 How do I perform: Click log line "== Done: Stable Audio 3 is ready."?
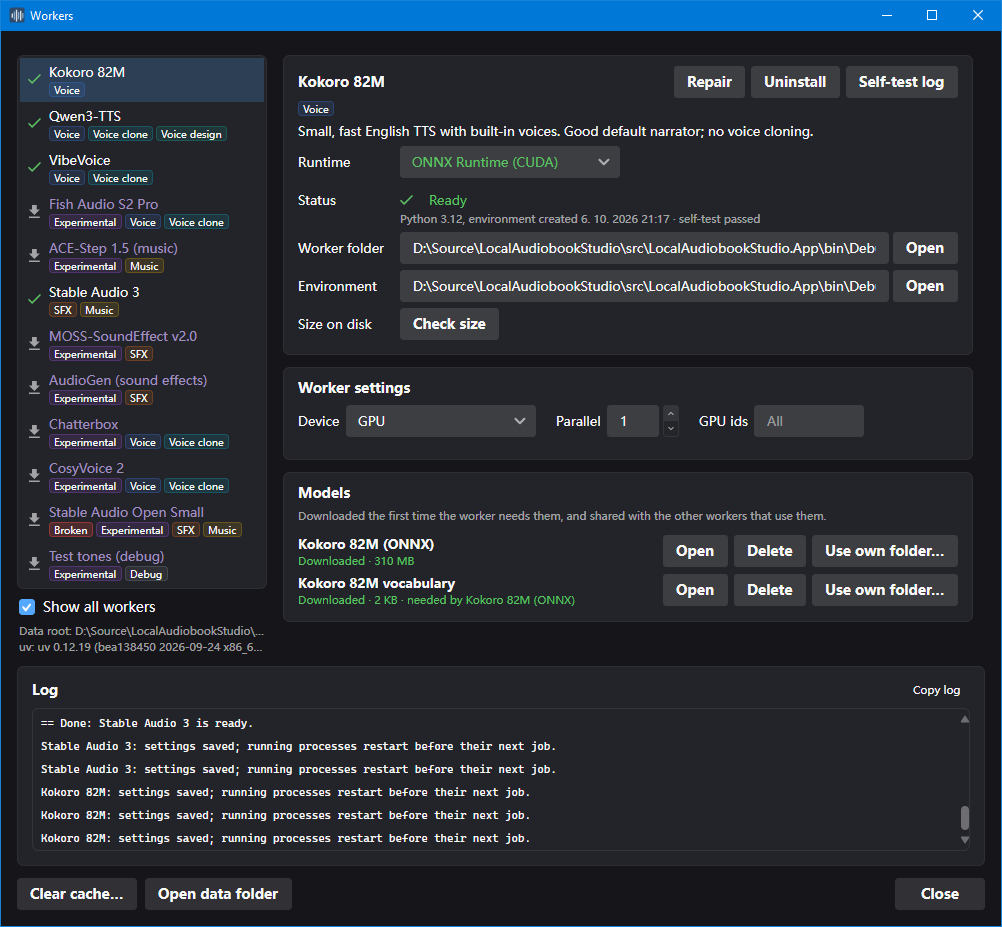[x=147, y=723]
